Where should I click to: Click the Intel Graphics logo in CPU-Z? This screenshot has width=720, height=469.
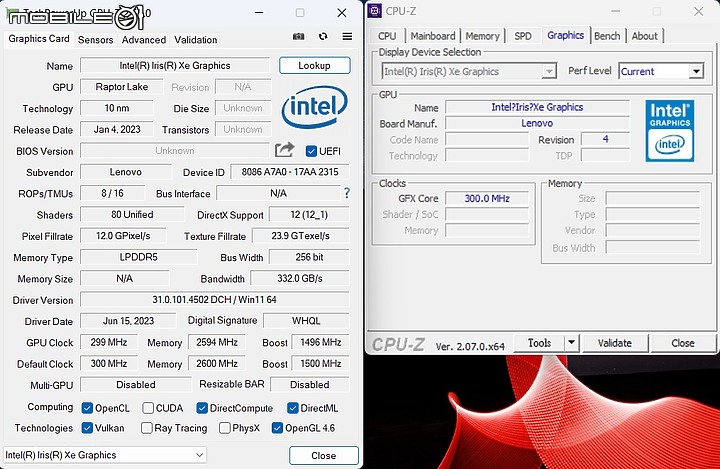(669, 131)
